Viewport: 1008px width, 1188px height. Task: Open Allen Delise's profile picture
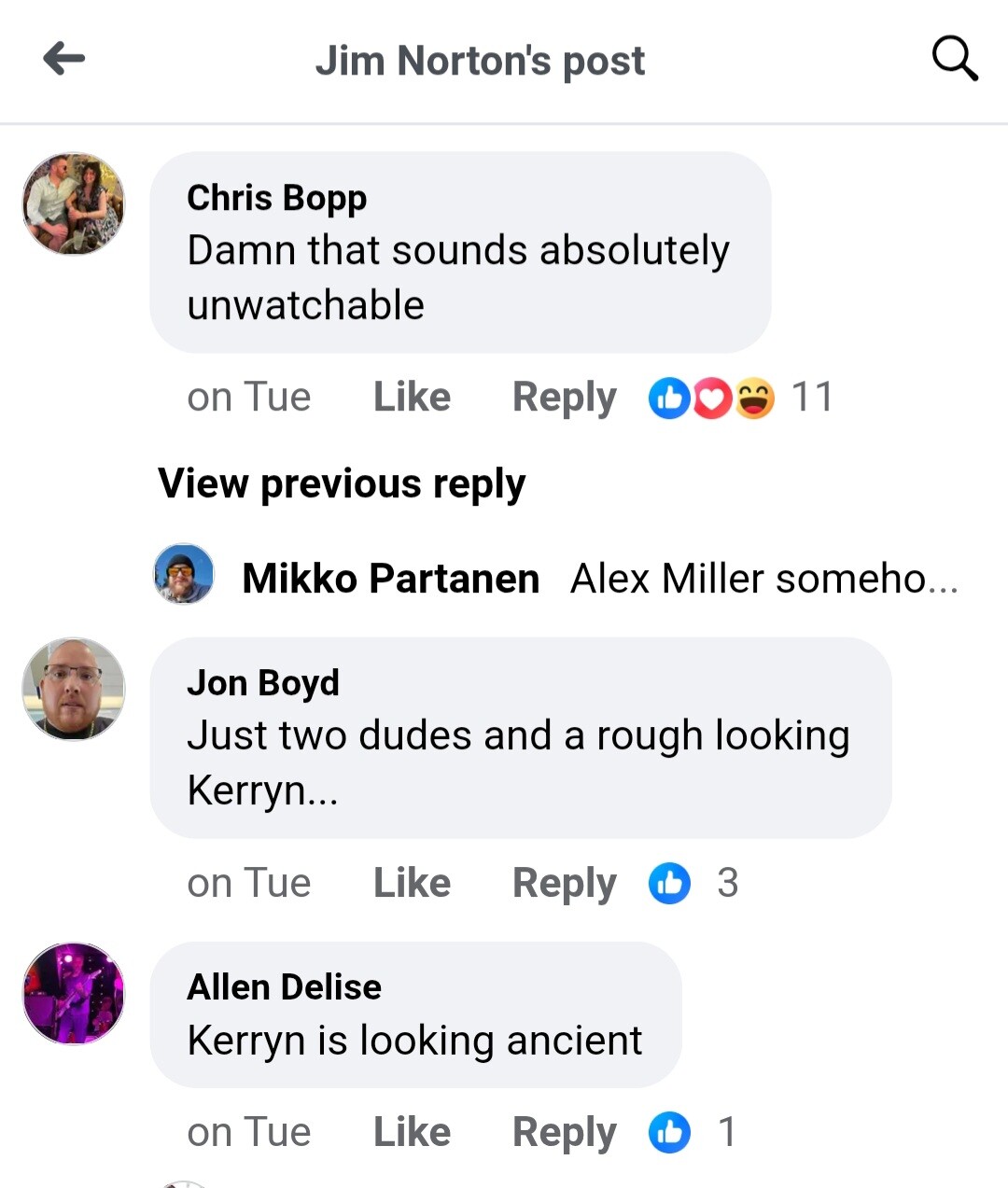(74, 993)
